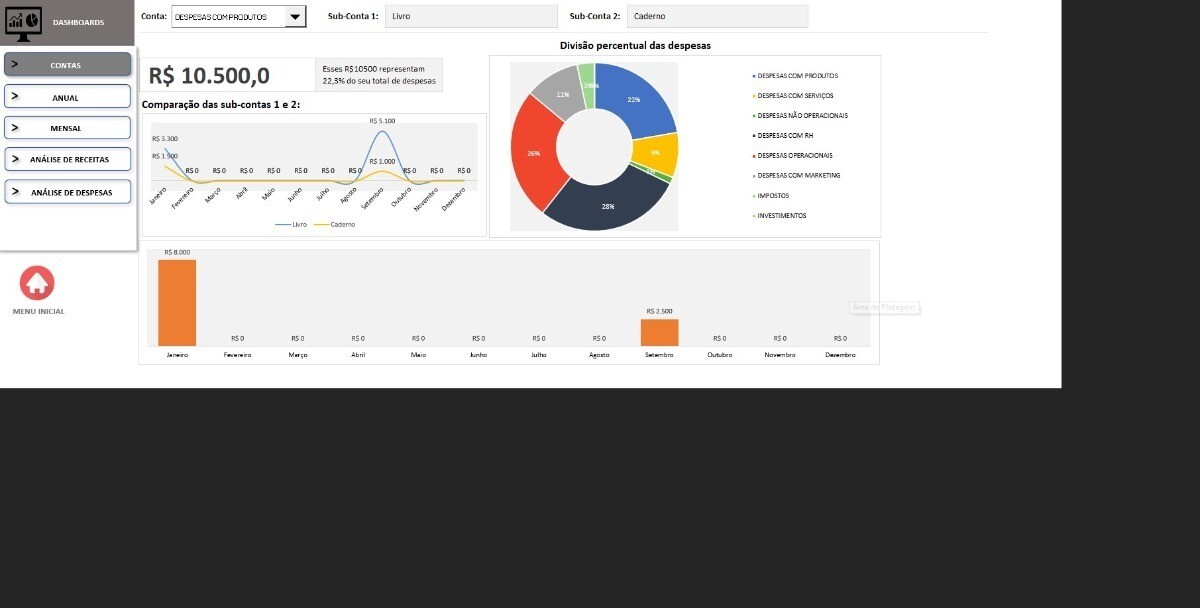Open ANÁLISE DE DESPESAS page
The height and width of the screenshot is (608, 1200).
[72, 192]
